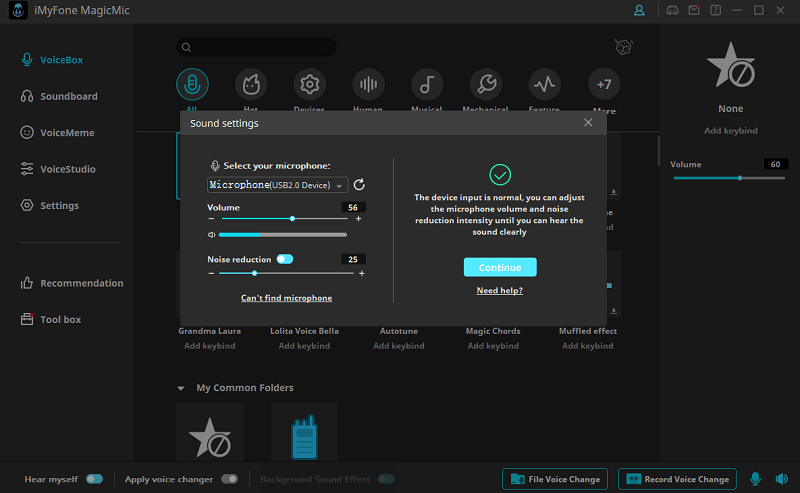
Task: Open Settings in the sidebar
Action: click(x=49, y=206)
